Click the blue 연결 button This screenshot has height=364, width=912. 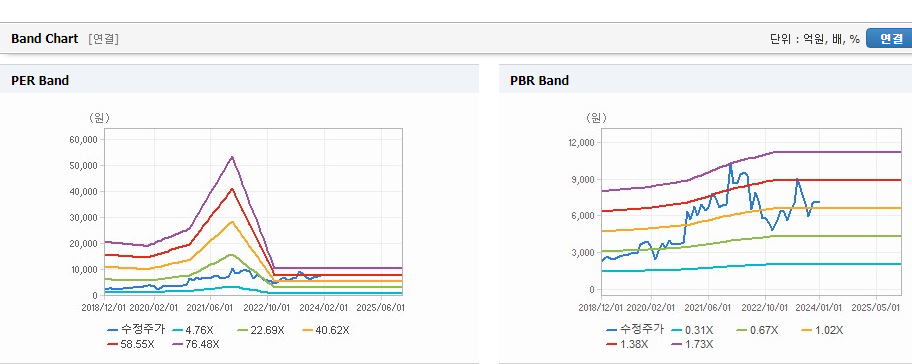(x=889, y=38)
